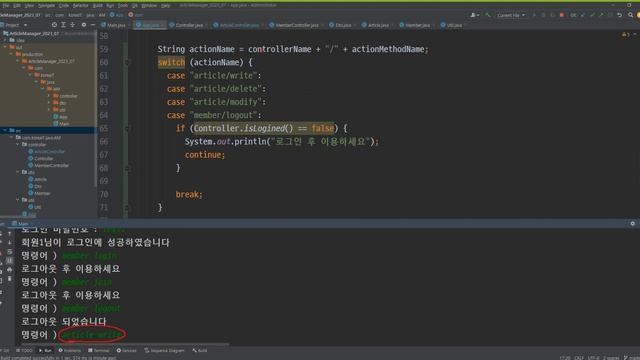Click the rollback undo arrow icon

pyautogui.click(x=620, y=15)
